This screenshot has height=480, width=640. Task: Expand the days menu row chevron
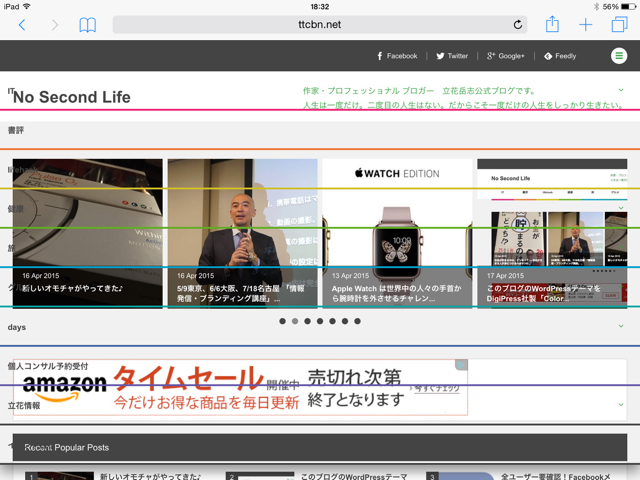[621, 327]
